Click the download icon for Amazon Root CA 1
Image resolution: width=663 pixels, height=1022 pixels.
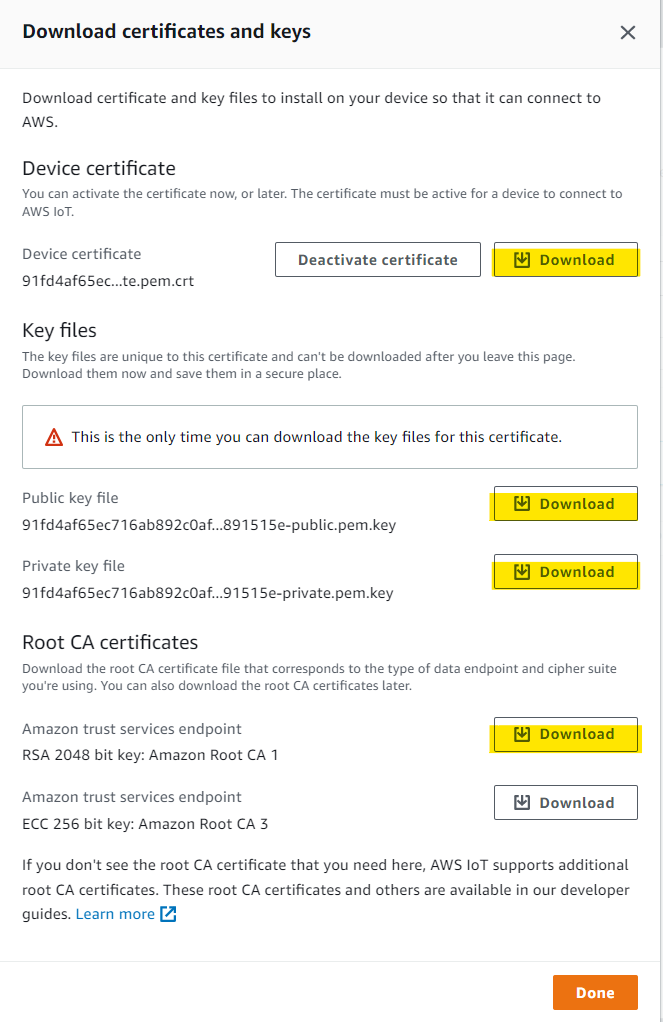click(x=521, y=734)
